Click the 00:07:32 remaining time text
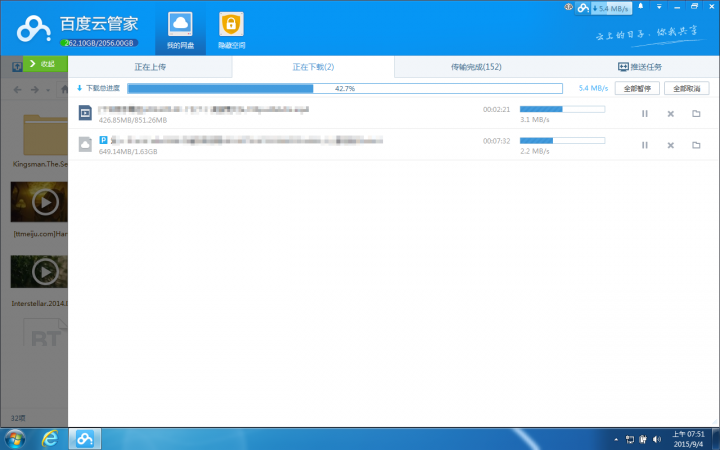 coord(496,141)
